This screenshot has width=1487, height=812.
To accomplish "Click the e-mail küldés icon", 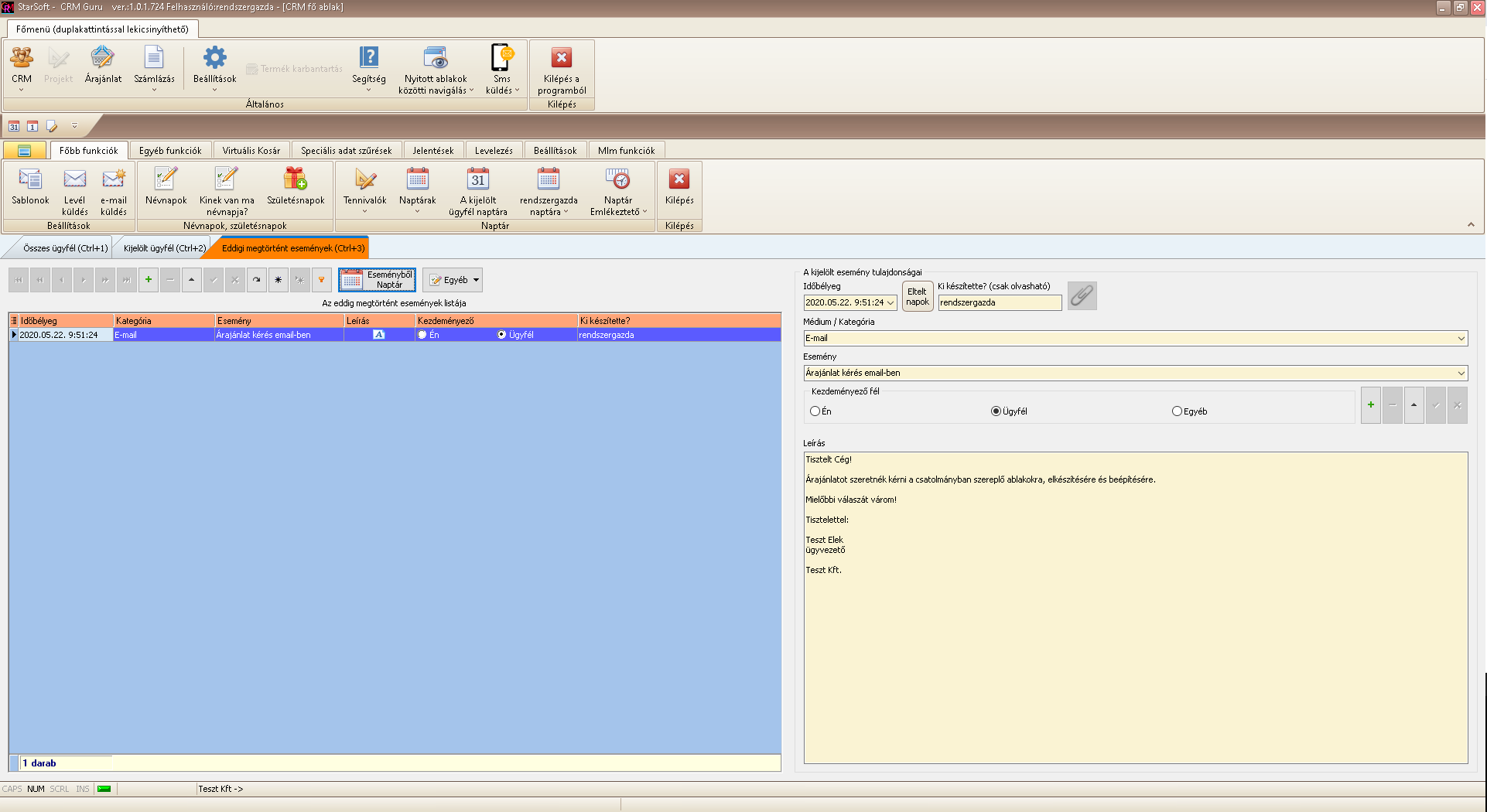I will click(x=114, y=192).
